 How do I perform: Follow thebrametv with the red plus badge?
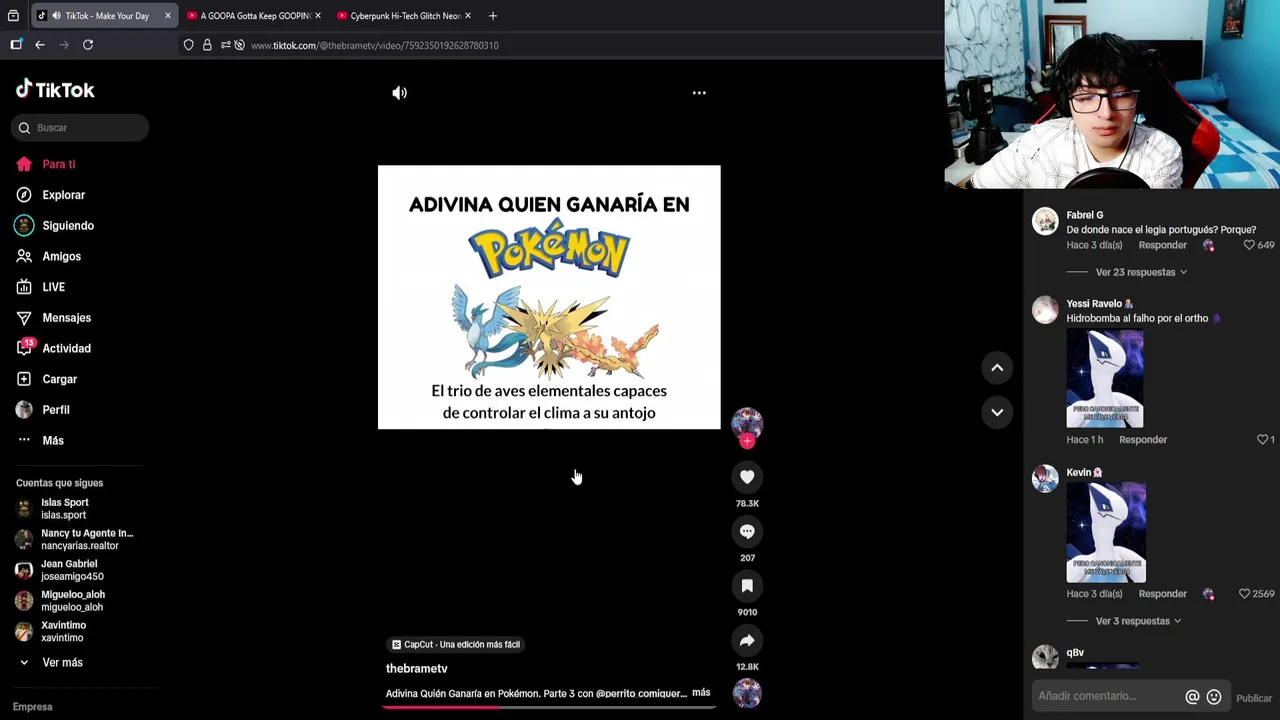pyautogui.click(x=747, y=441)
